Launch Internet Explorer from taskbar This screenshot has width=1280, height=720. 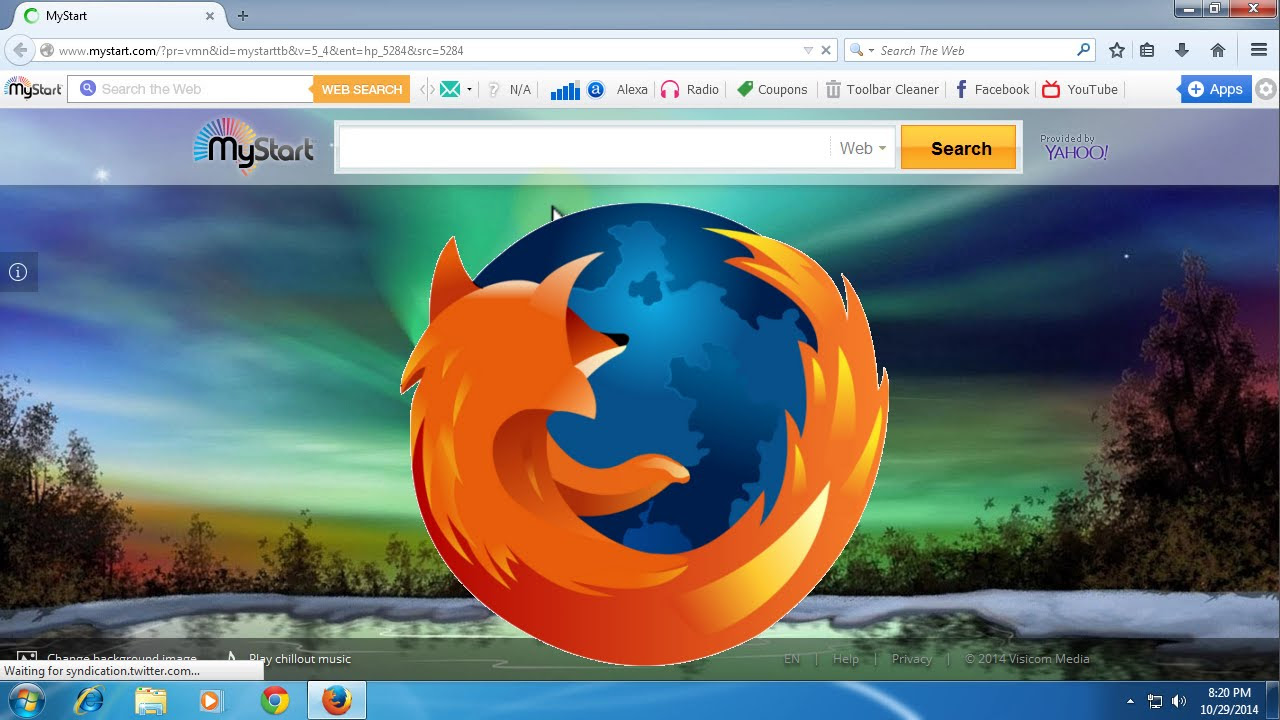click(x=89, y=700)
